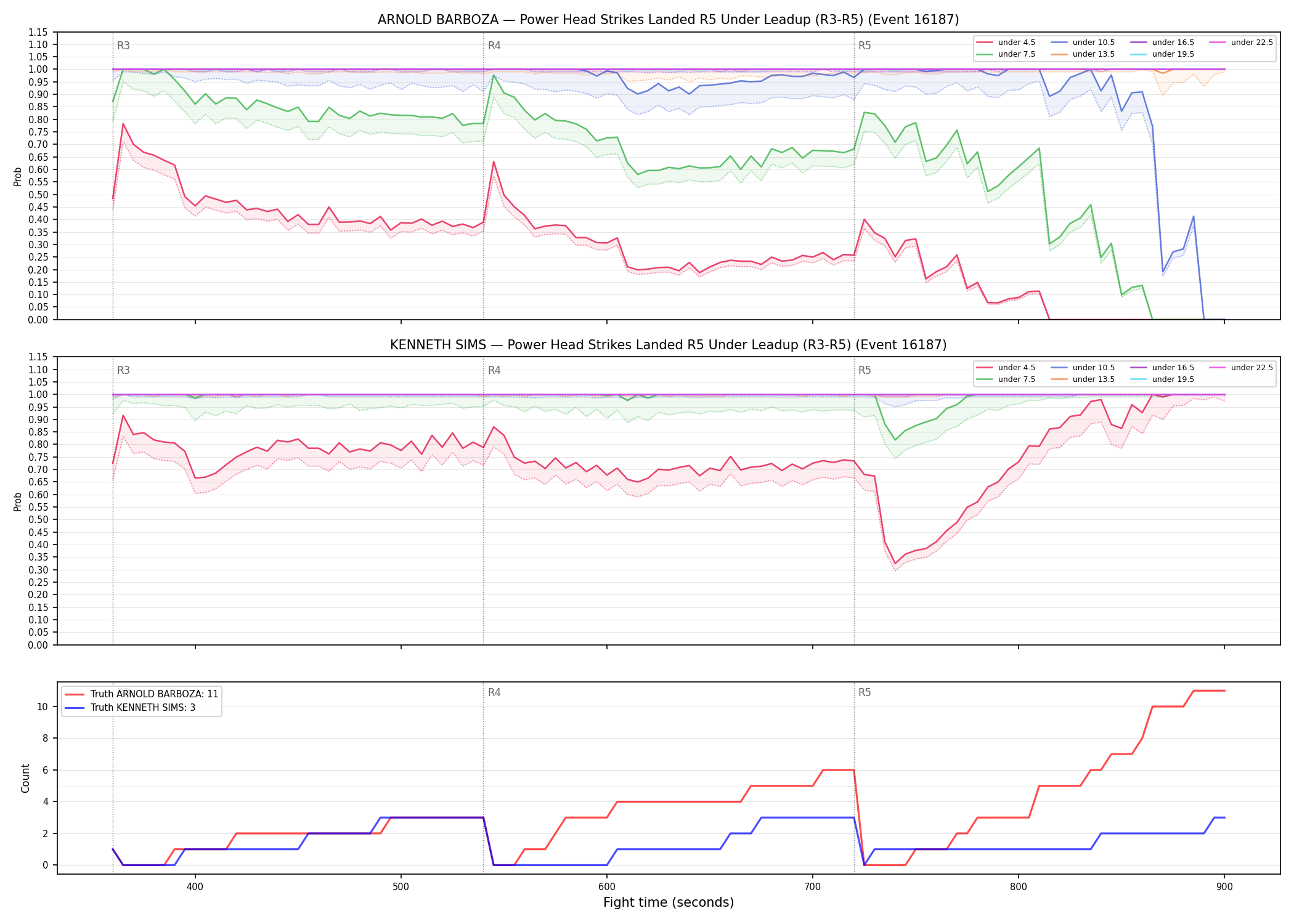
Task: Click the R3 round marker in Barboza chart
Action: [x=123, y=46]
